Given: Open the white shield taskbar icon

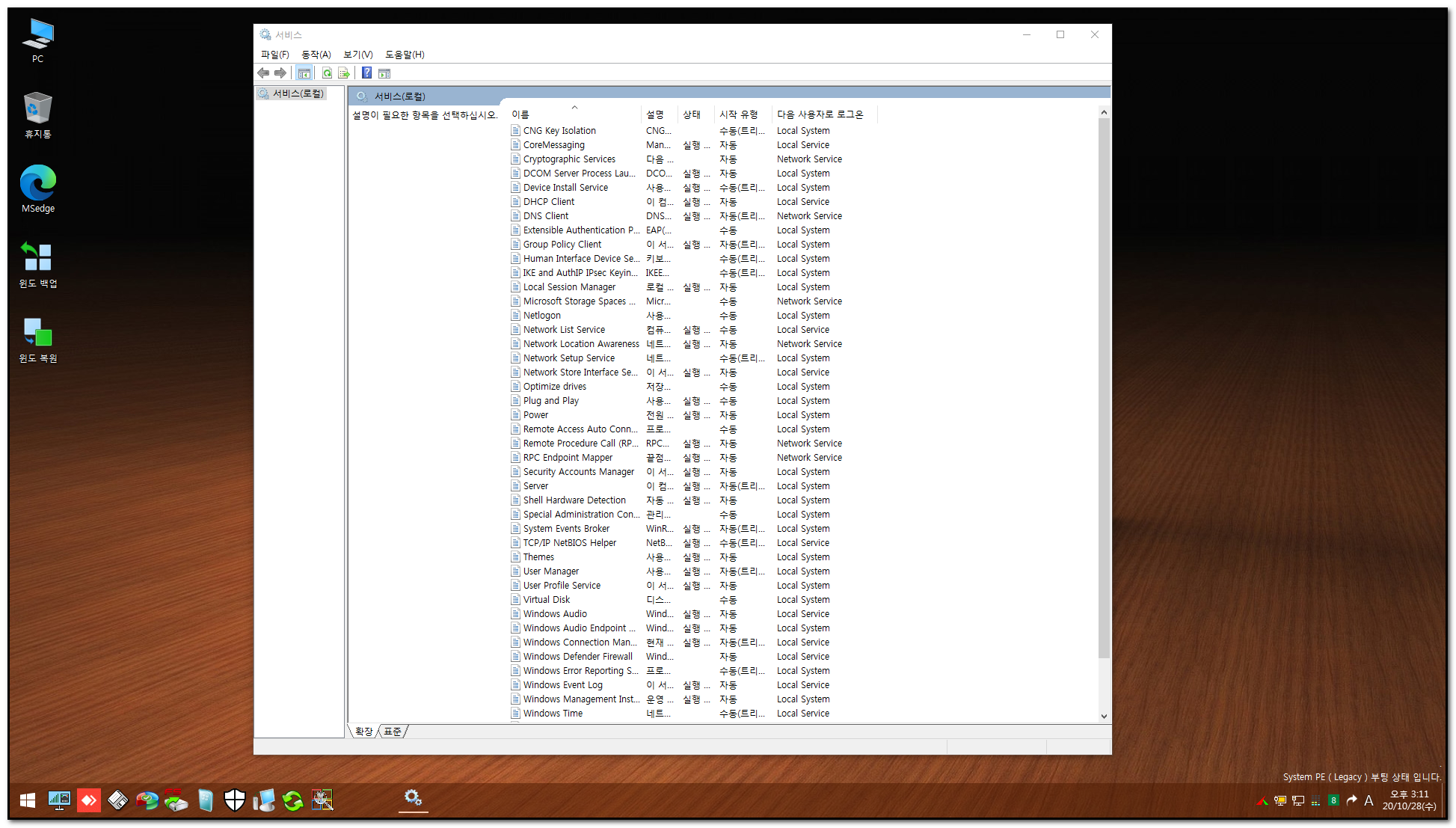Looking at the screenshot, I should [x=235, y=800].
